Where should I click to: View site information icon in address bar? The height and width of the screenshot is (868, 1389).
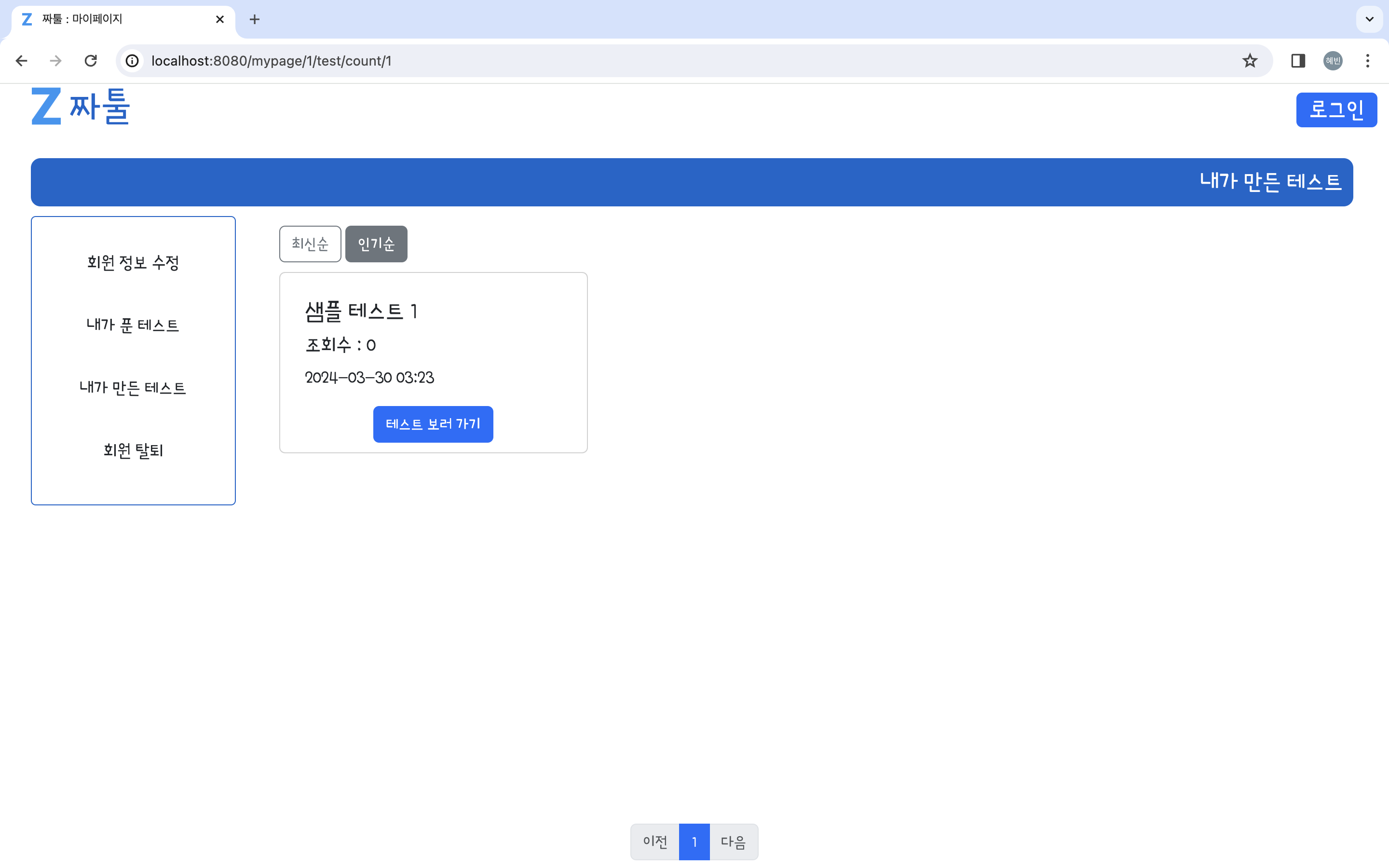(133, 61)
